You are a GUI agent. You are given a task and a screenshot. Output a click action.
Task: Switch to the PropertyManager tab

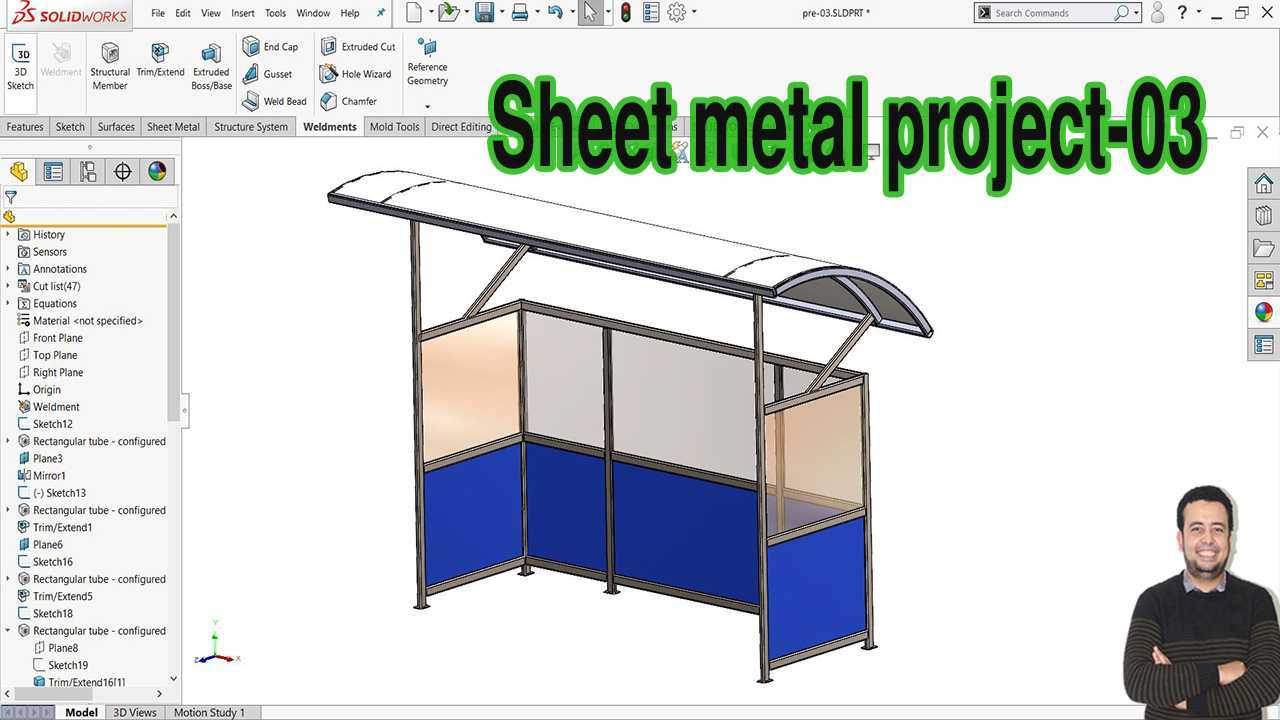click(x=53, y=172)
